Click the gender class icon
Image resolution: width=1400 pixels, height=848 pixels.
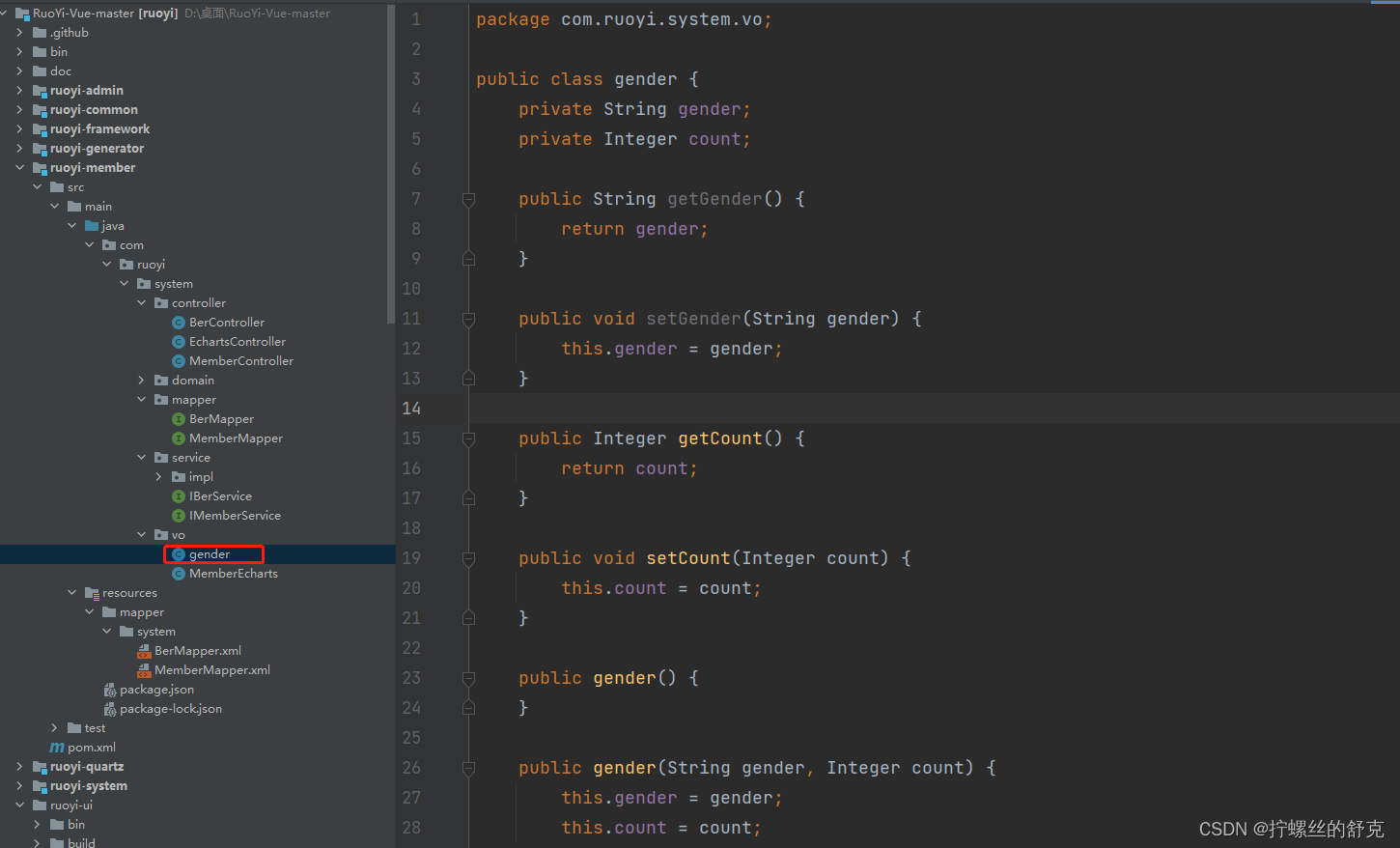click(179, 554)
